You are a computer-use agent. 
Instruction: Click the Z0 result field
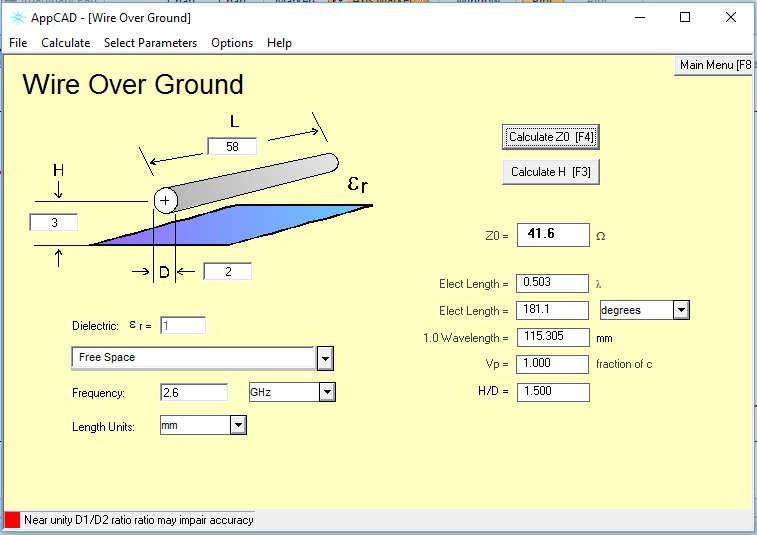(x=552, y=235)
